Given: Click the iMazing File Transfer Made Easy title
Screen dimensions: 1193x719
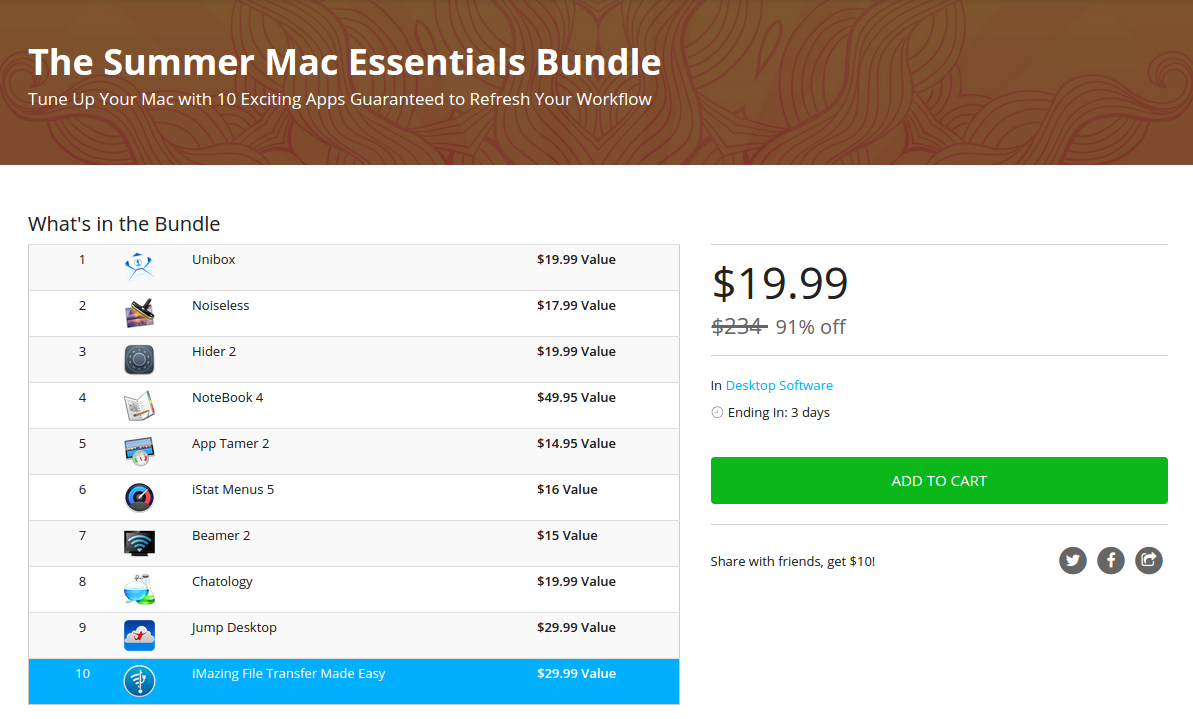Looking at the screenshot, I should pos(288,674).
